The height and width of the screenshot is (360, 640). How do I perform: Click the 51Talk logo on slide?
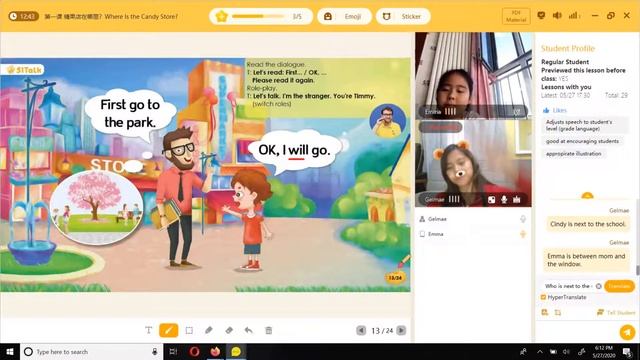(x=23, y=70)
